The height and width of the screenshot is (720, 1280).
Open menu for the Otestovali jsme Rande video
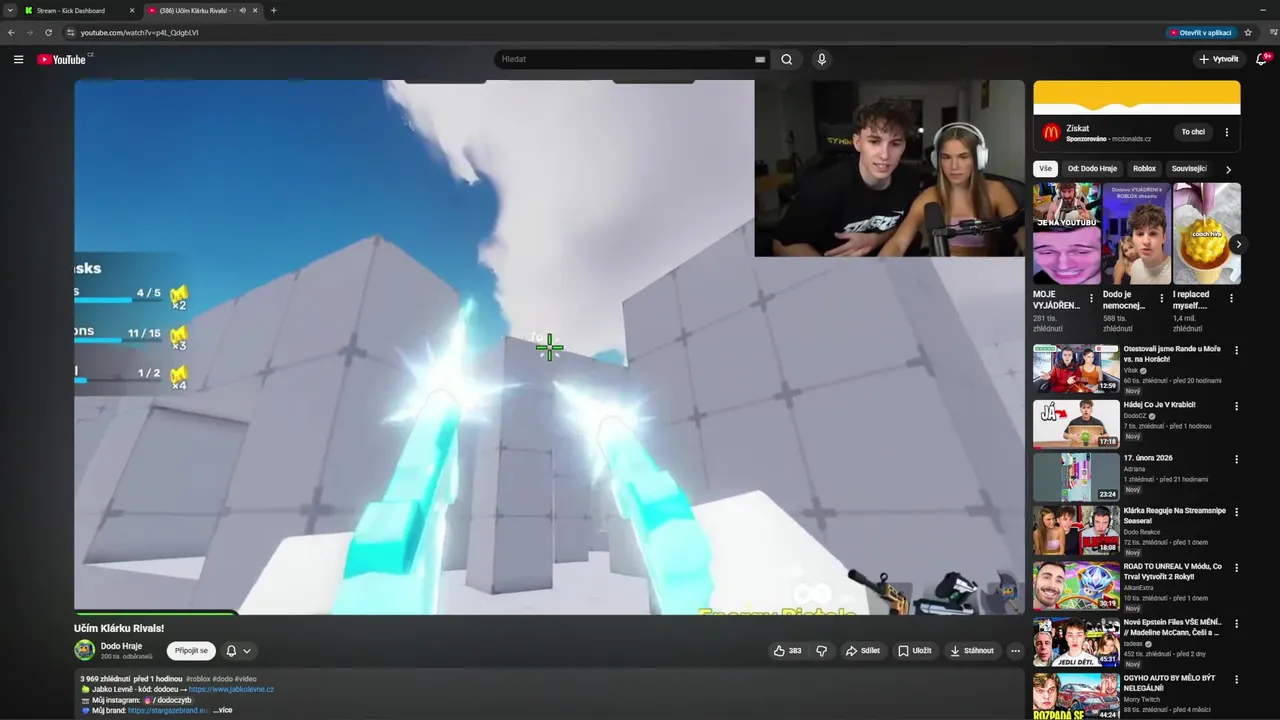pos(1236,351)
